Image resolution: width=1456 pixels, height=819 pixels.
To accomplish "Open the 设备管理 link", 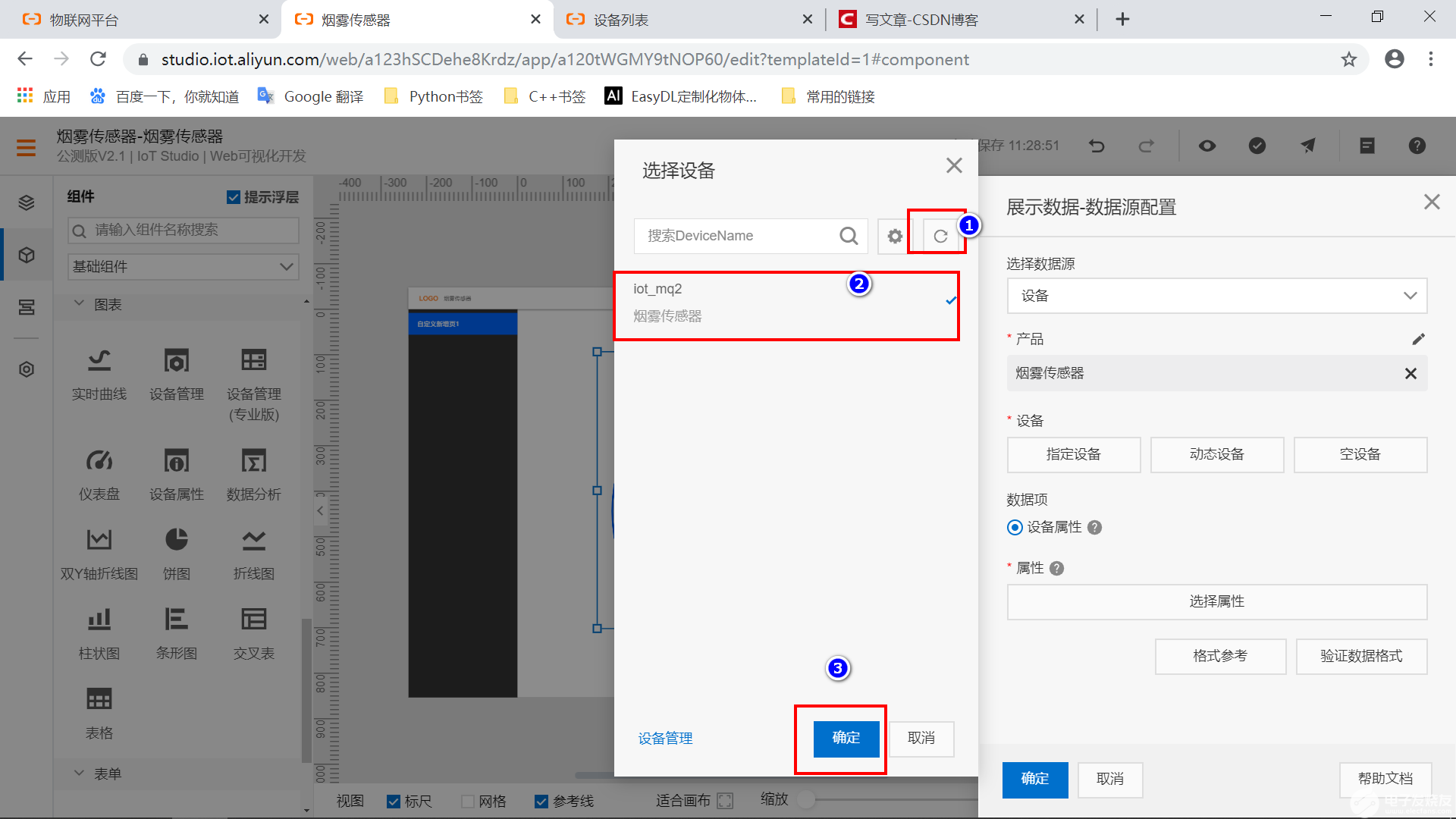I will [664, 738].
